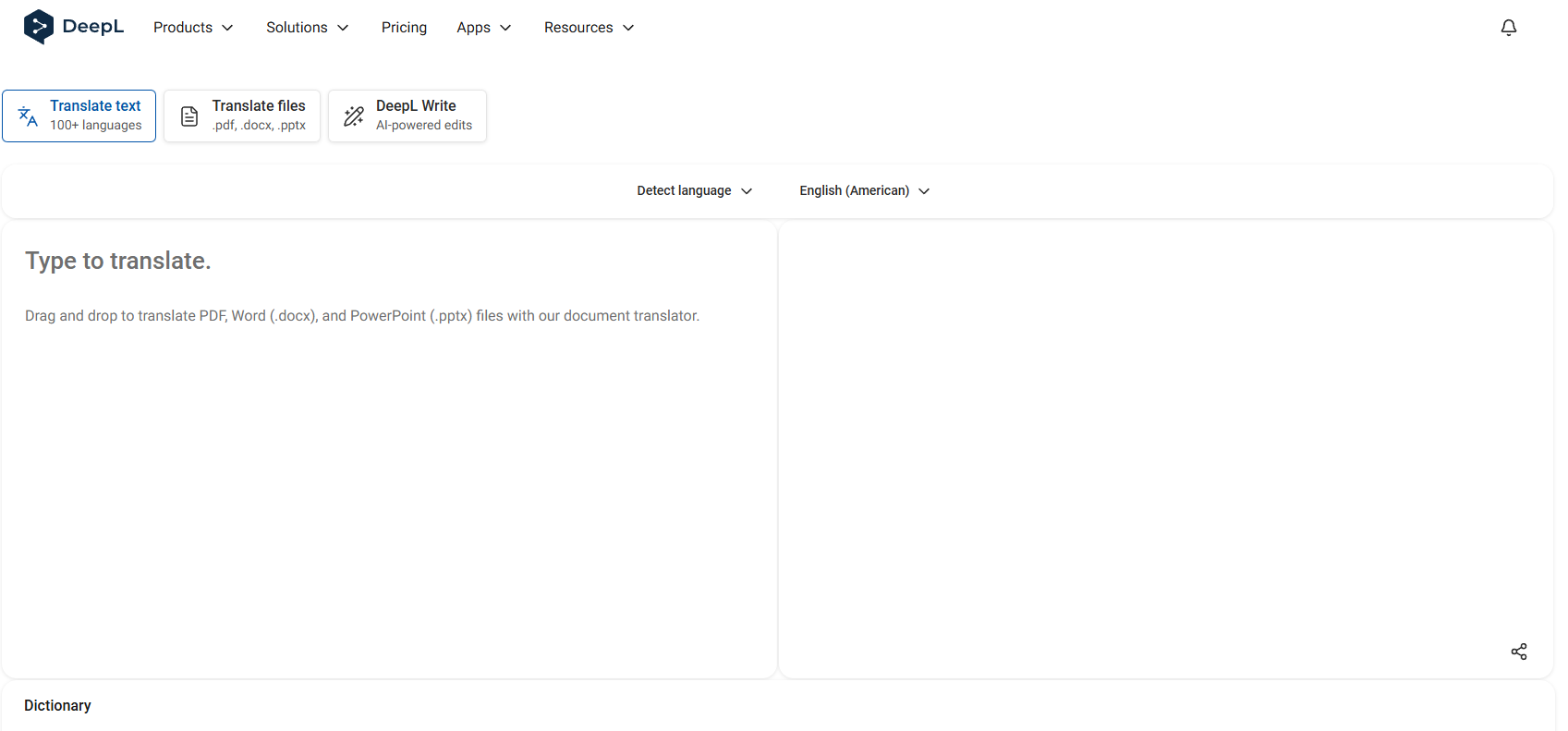Click the DeepL hexagon logo icon

[x=38, y=27]
